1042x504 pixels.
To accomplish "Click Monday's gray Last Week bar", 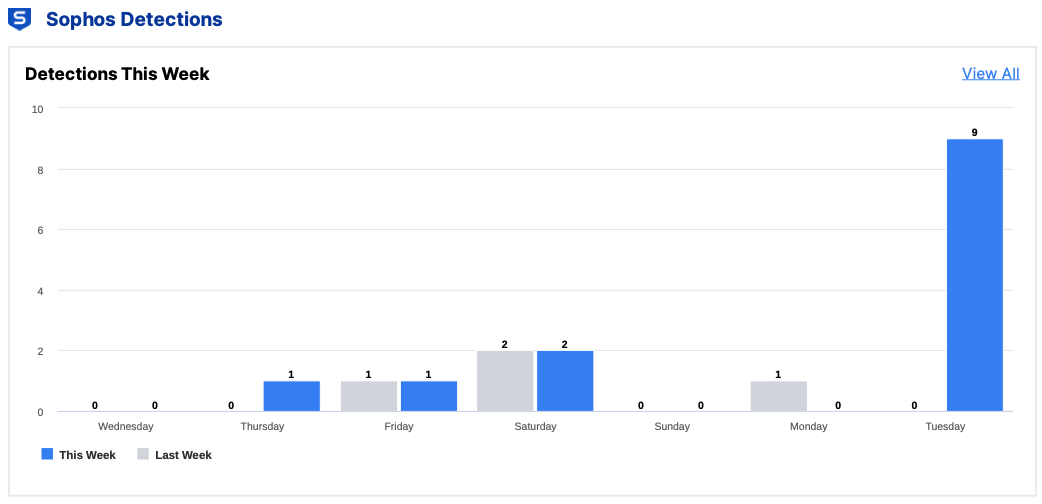I will pyautogui.click(x=778, y=396).
